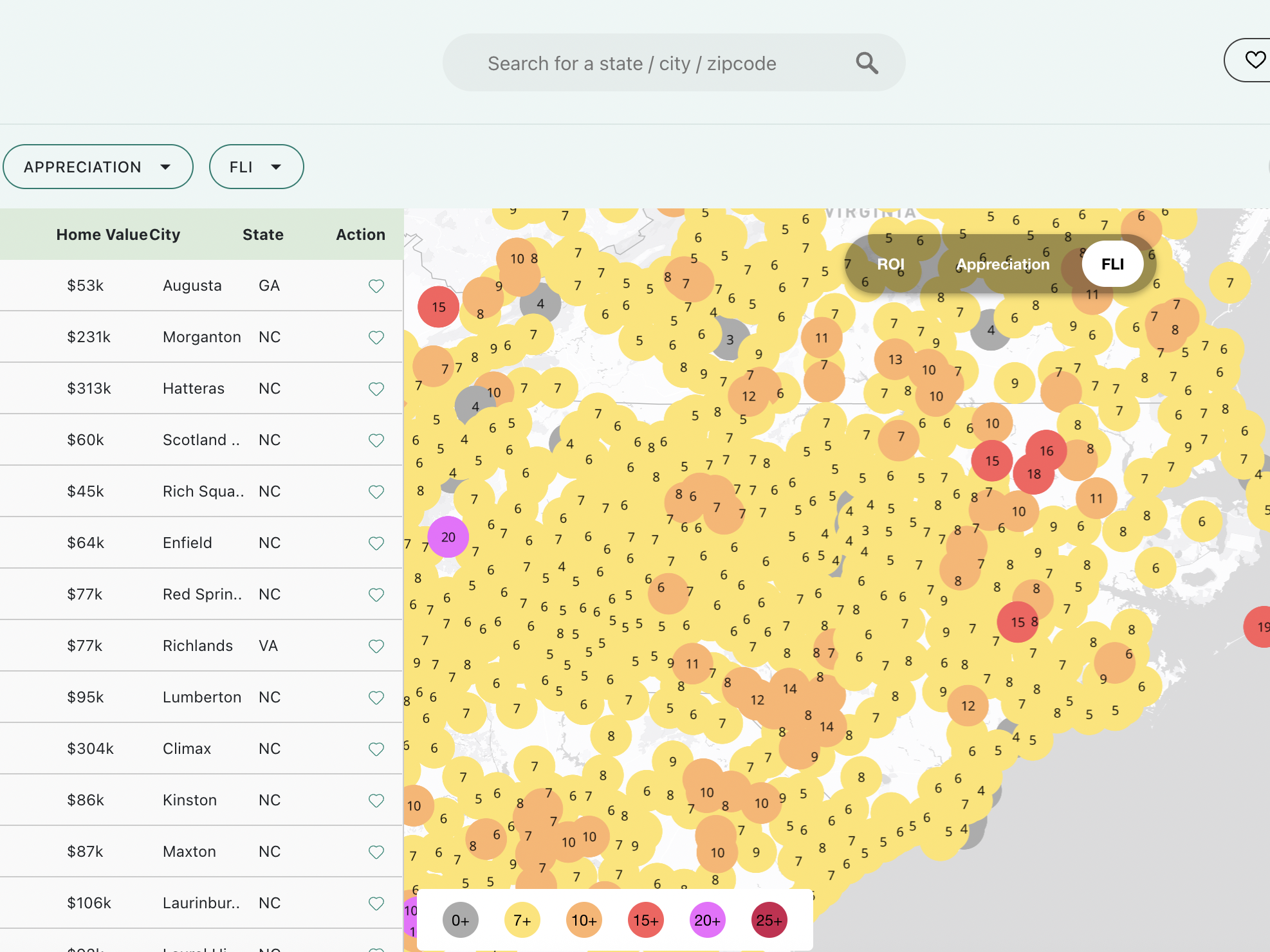Focus the state/city/zipcode search field

click(632, 63)
